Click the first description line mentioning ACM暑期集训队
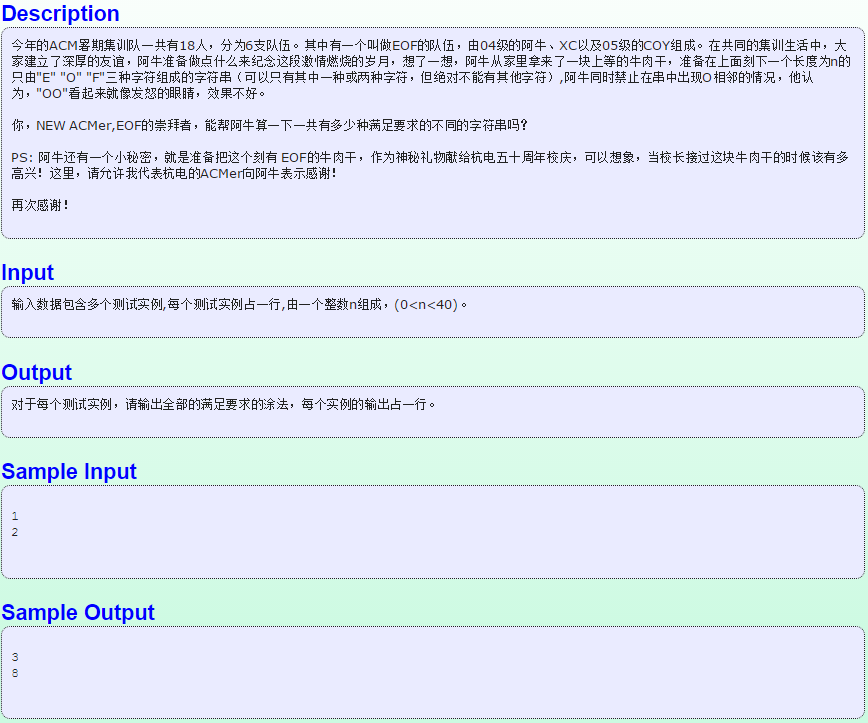The height and width of the screenshot is (723, 868). (429, 45)
